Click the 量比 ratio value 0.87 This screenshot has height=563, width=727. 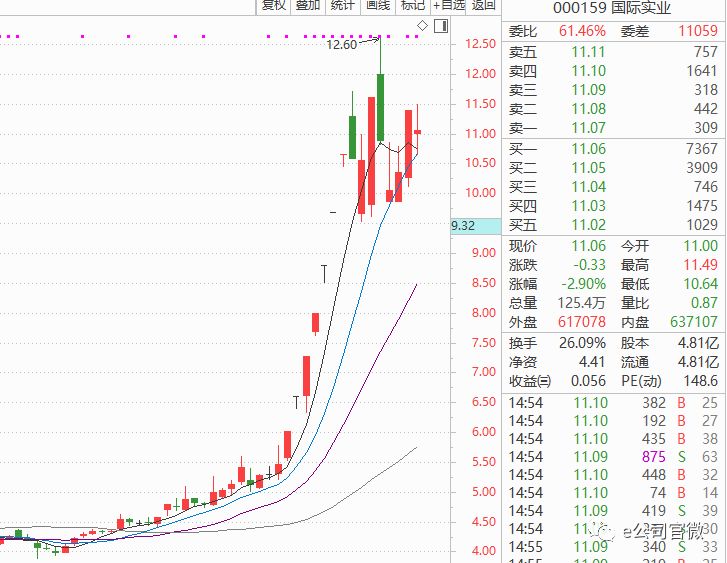pos(704,303)
